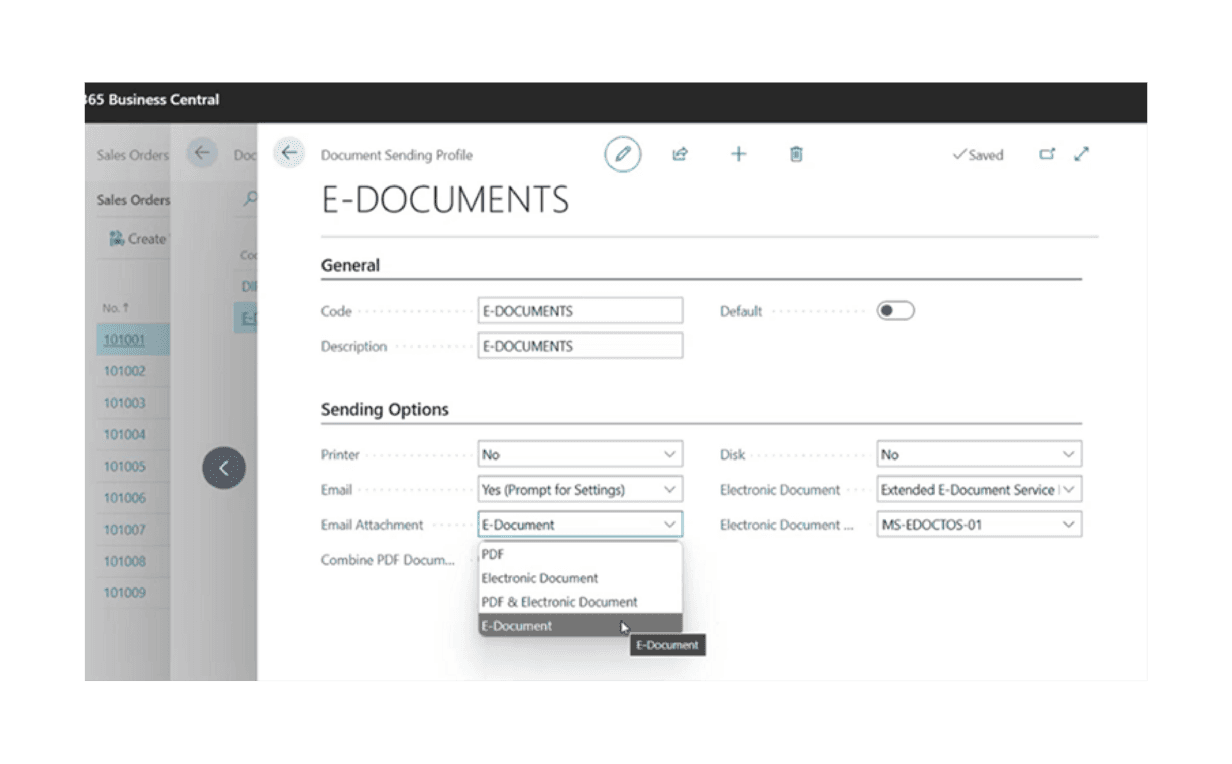Click the Description text field
This screenshot has height=764, width=1232.
(580, 346)
